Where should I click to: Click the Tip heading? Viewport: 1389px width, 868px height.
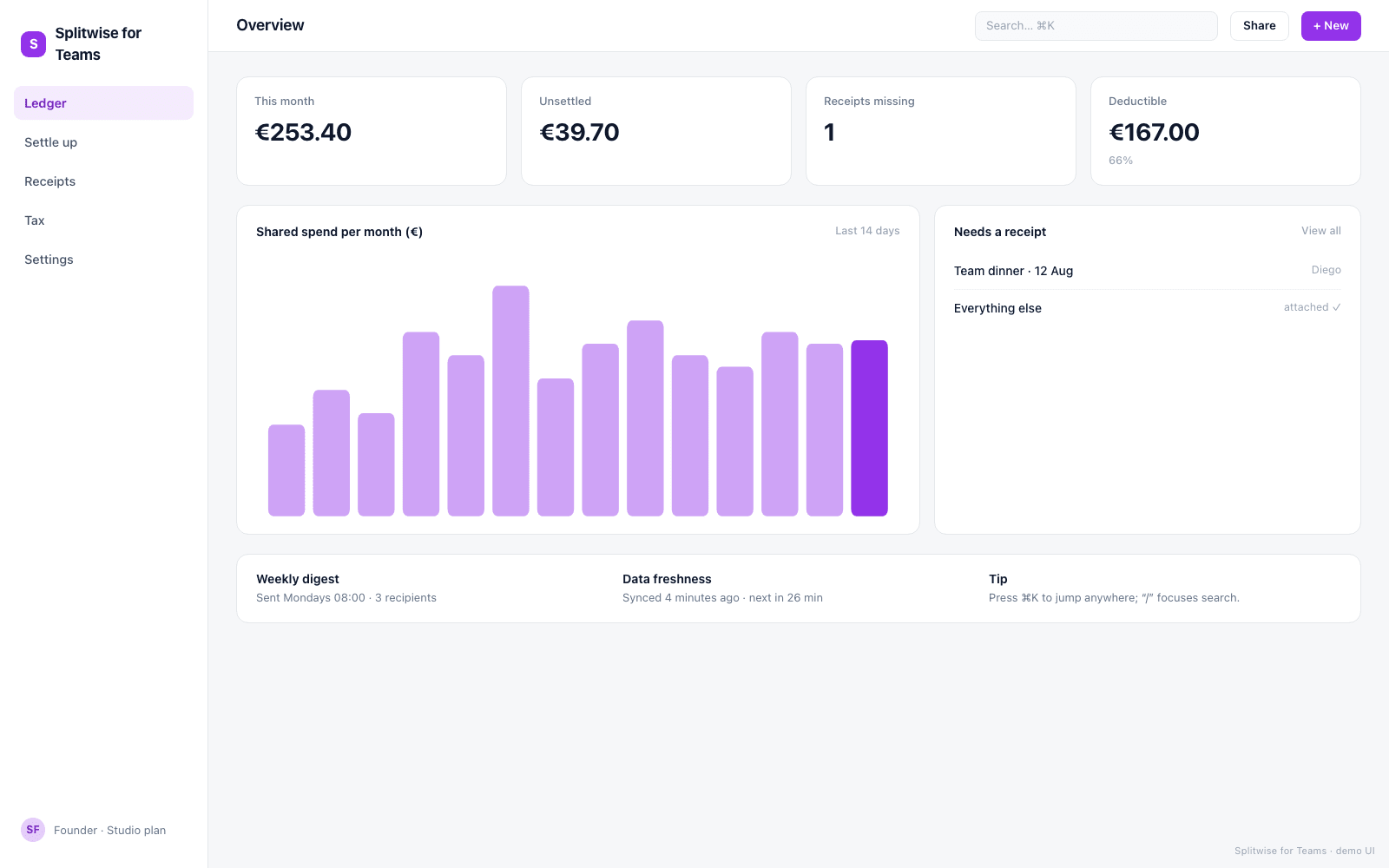pos(998,579)
